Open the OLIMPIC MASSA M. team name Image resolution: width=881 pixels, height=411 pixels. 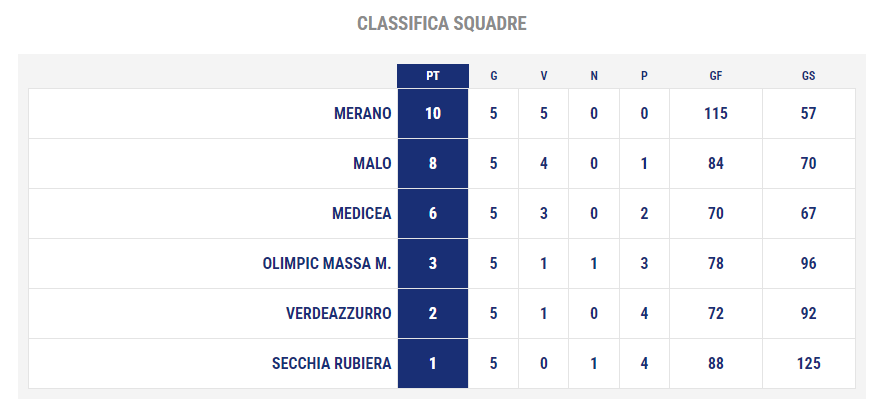pos(326,264)
